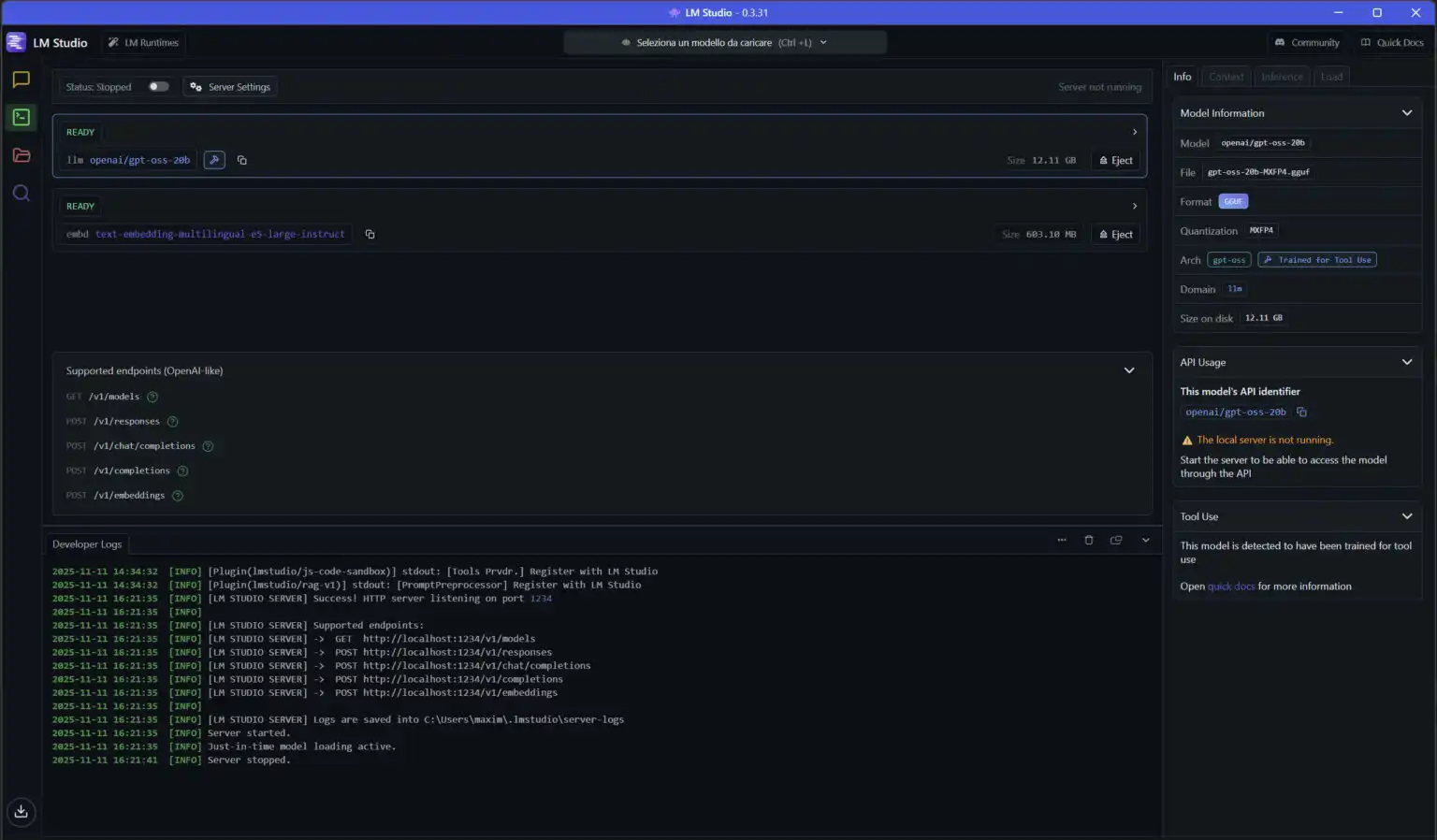Image resolution: width=1437 pixels, height=840 pixels.
Task: Open the Downloads panel icon
Action: [x=21, y=811]
